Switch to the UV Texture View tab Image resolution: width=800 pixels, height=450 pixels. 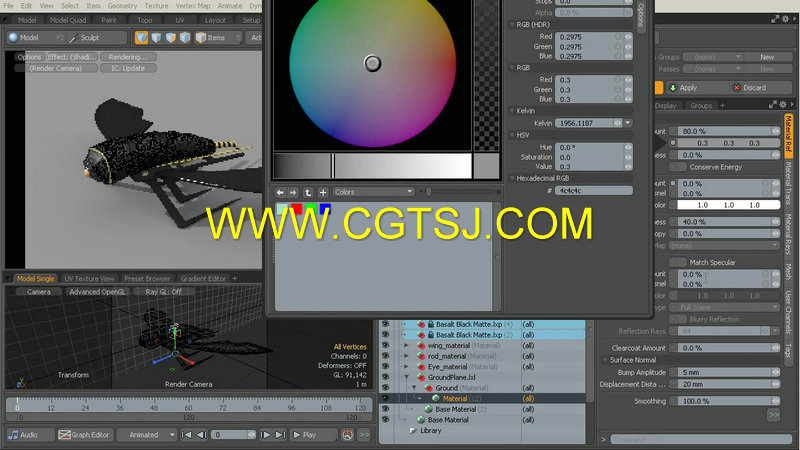click(89, 279)
